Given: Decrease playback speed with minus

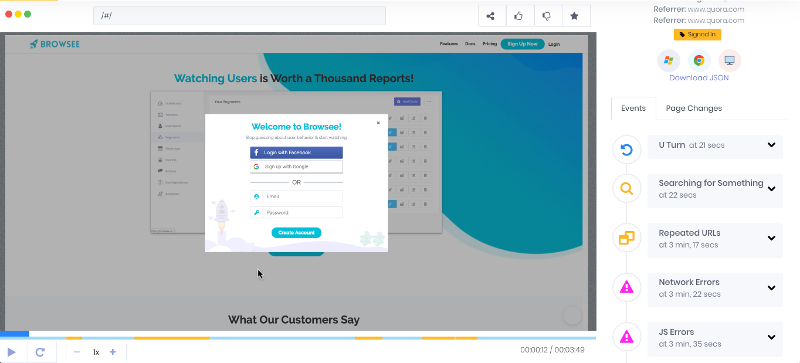Looking at the screenshot, I should 77,352.
